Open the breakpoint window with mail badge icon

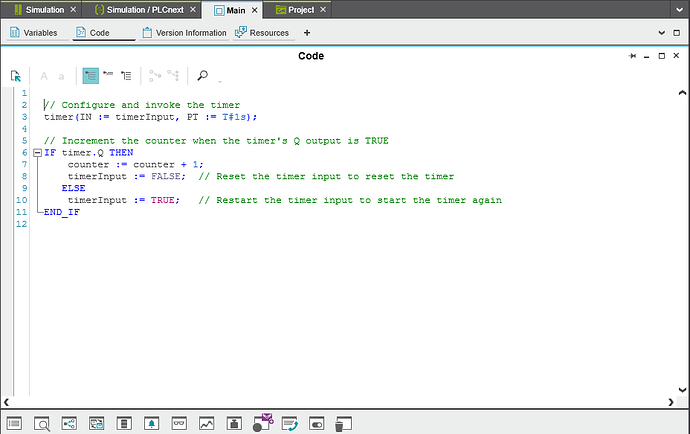pyautogui.click(x=263, y=423)
